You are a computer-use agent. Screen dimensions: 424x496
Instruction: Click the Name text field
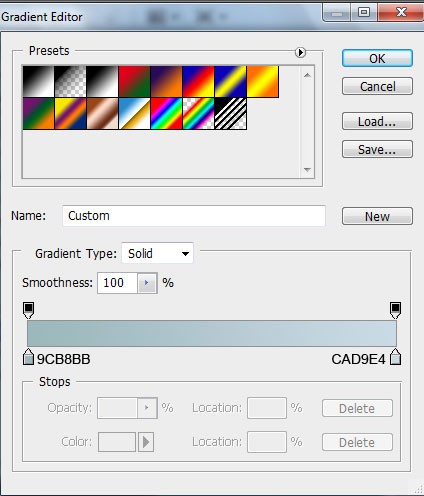point(194,216)
